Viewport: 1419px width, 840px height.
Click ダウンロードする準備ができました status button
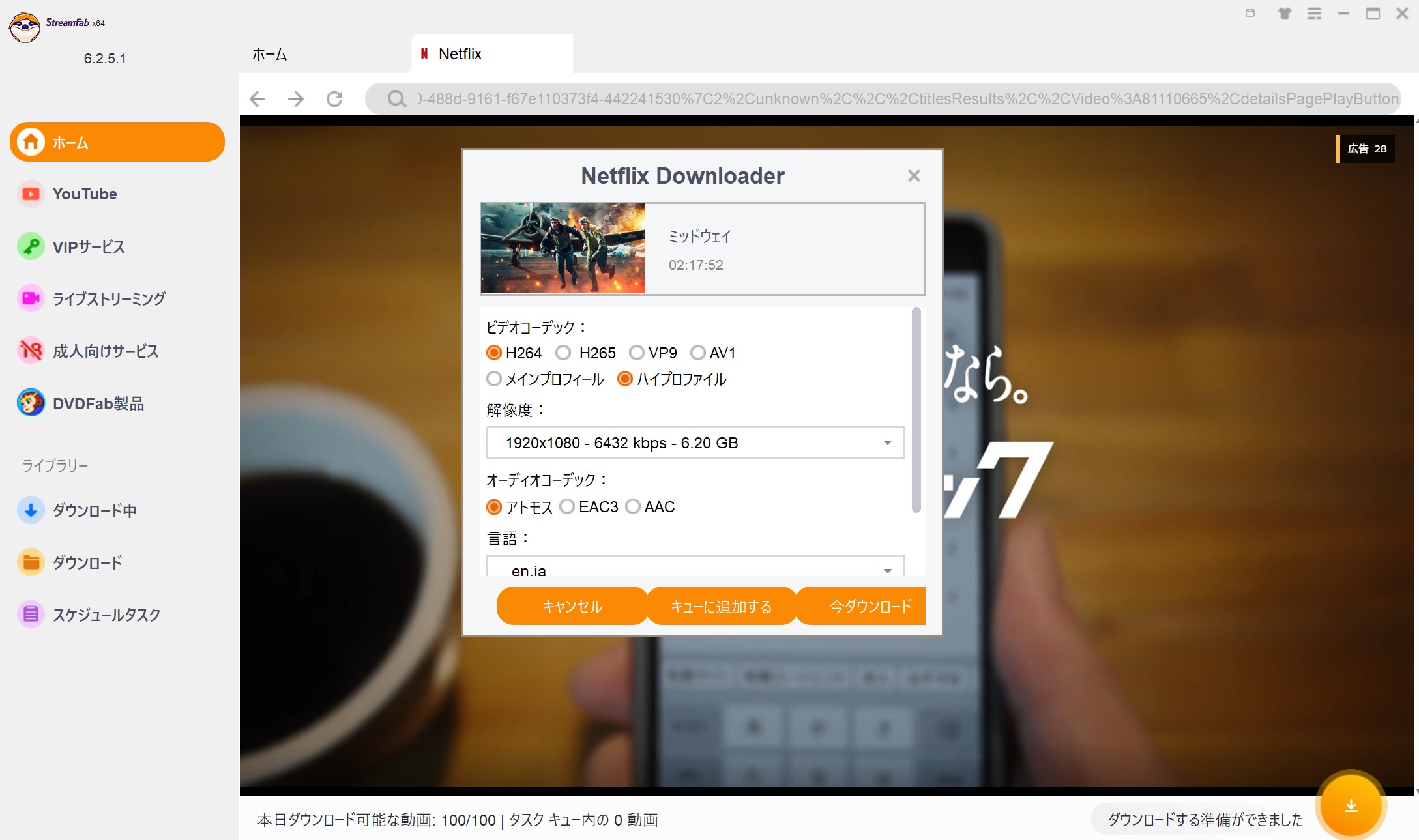coord(1205,819)
